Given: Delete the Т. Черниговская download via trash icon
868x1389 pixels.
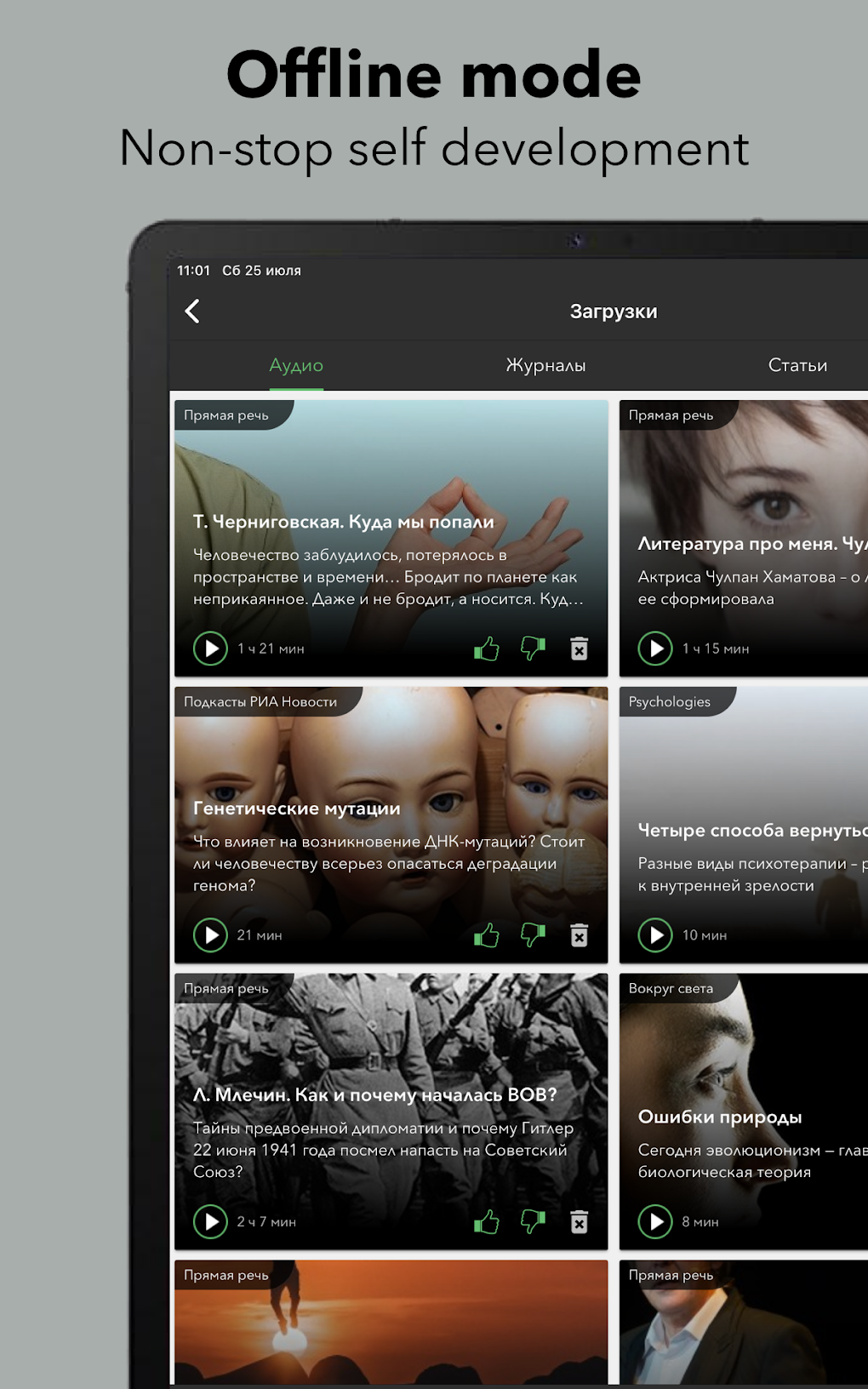Looking at the screenshot, I should click(580, 649).
